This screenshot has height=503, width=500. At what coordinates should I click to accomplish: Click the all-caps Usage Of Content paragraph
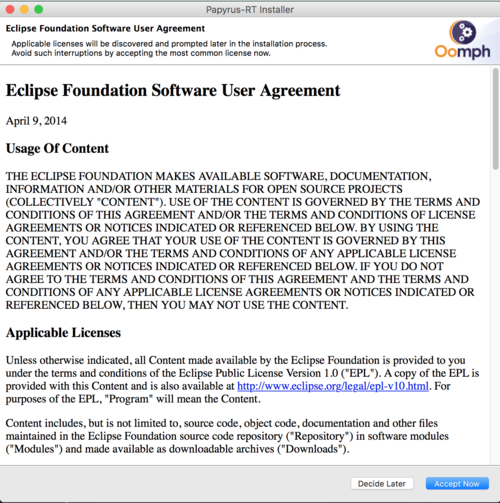pos(243,240)
